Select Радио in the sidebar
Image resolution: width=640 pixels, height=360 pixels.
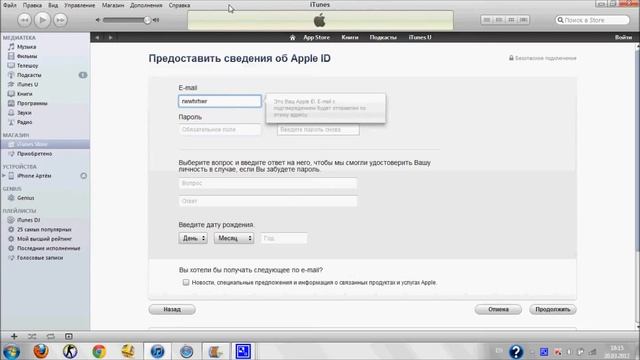pyautogui.click(x=24, y=122)
